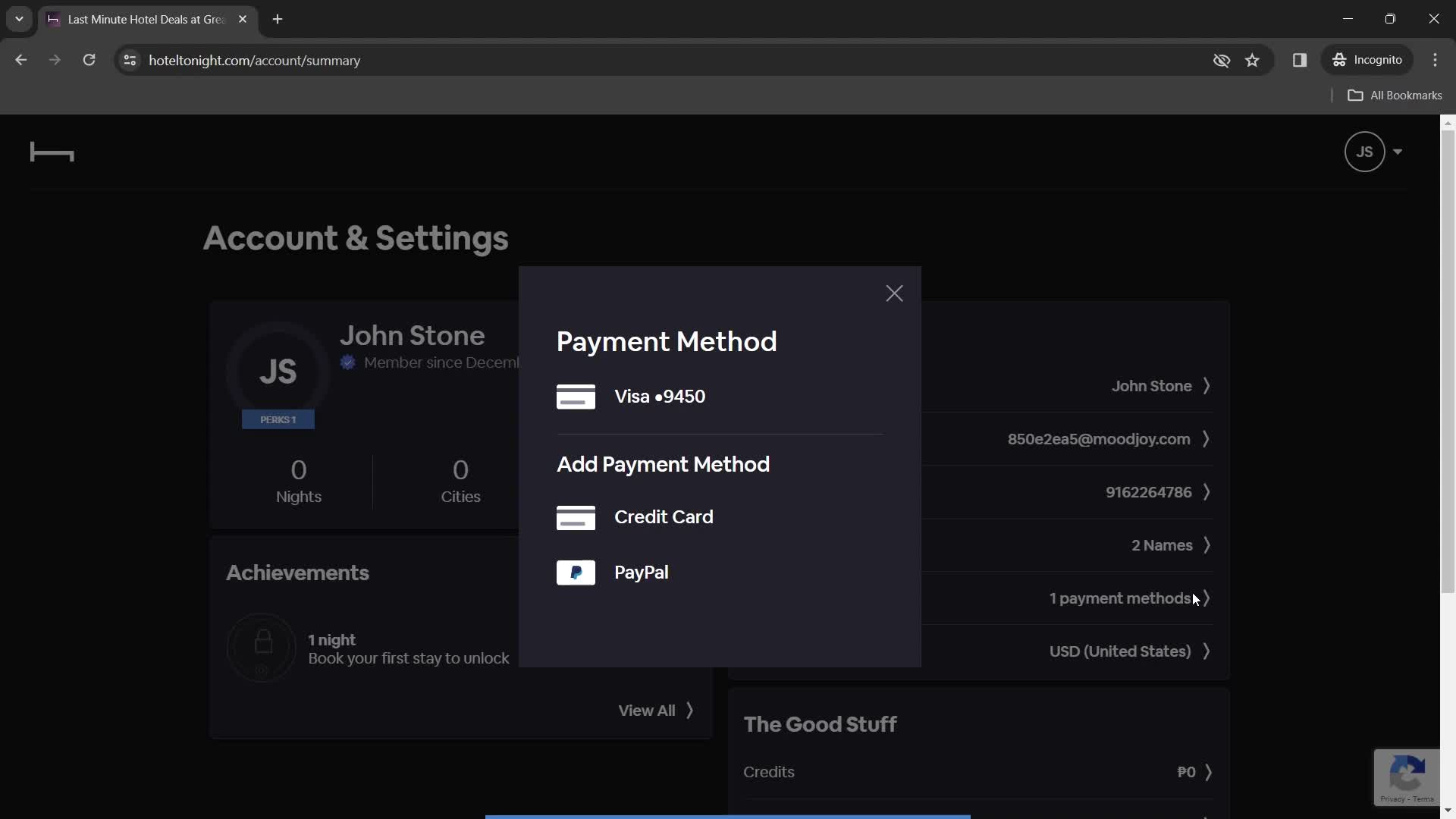Viewport: 1456px width, 819px height.
Task: Click the vertical page scrollbar
Action: click(1448, 362)
